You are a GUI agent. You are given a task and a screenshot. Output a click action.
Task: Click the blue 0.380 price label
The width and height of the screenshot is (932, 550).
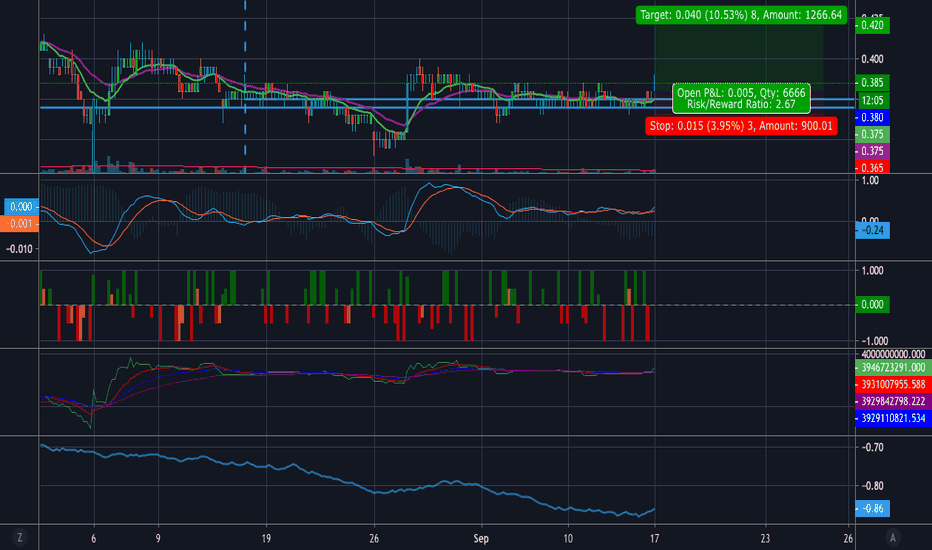[x=872, y=118]
